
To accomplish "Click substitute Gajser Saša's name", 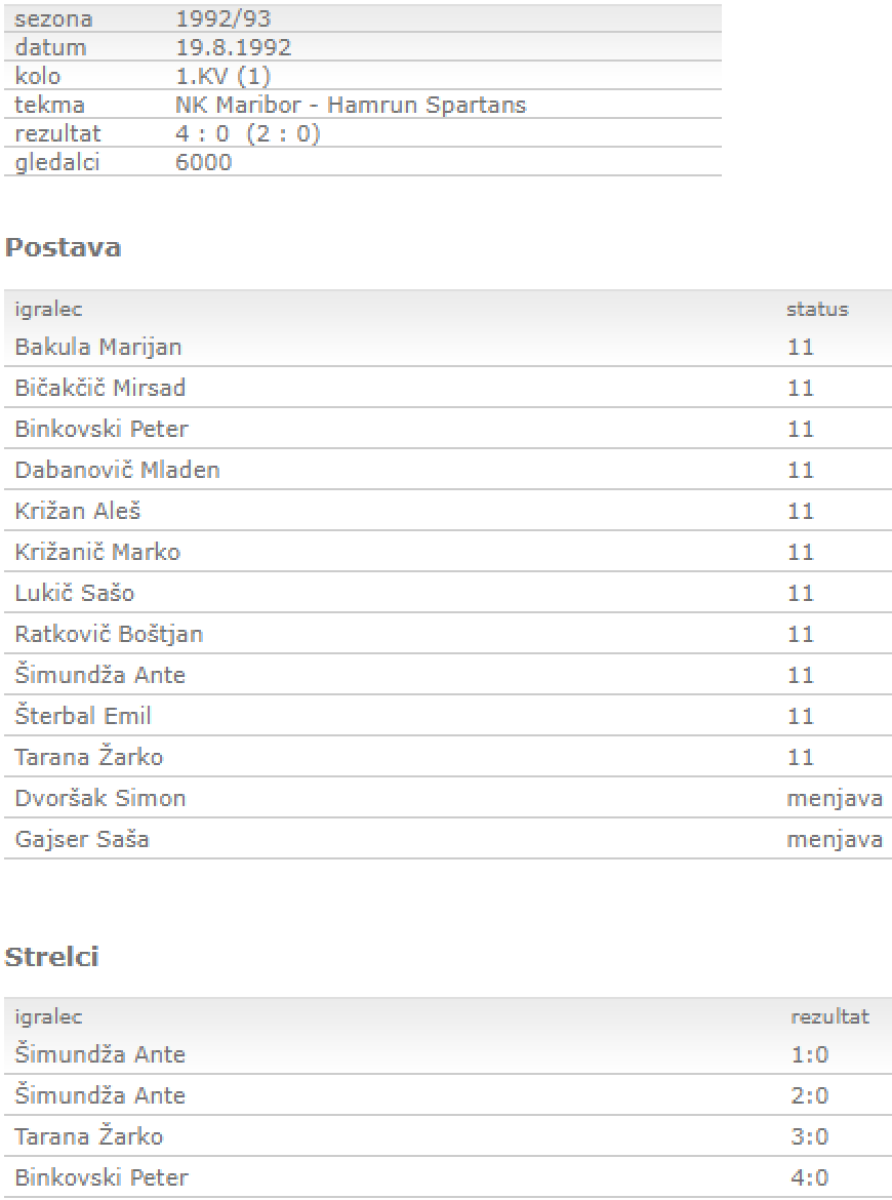I will (x=82, y=840).
